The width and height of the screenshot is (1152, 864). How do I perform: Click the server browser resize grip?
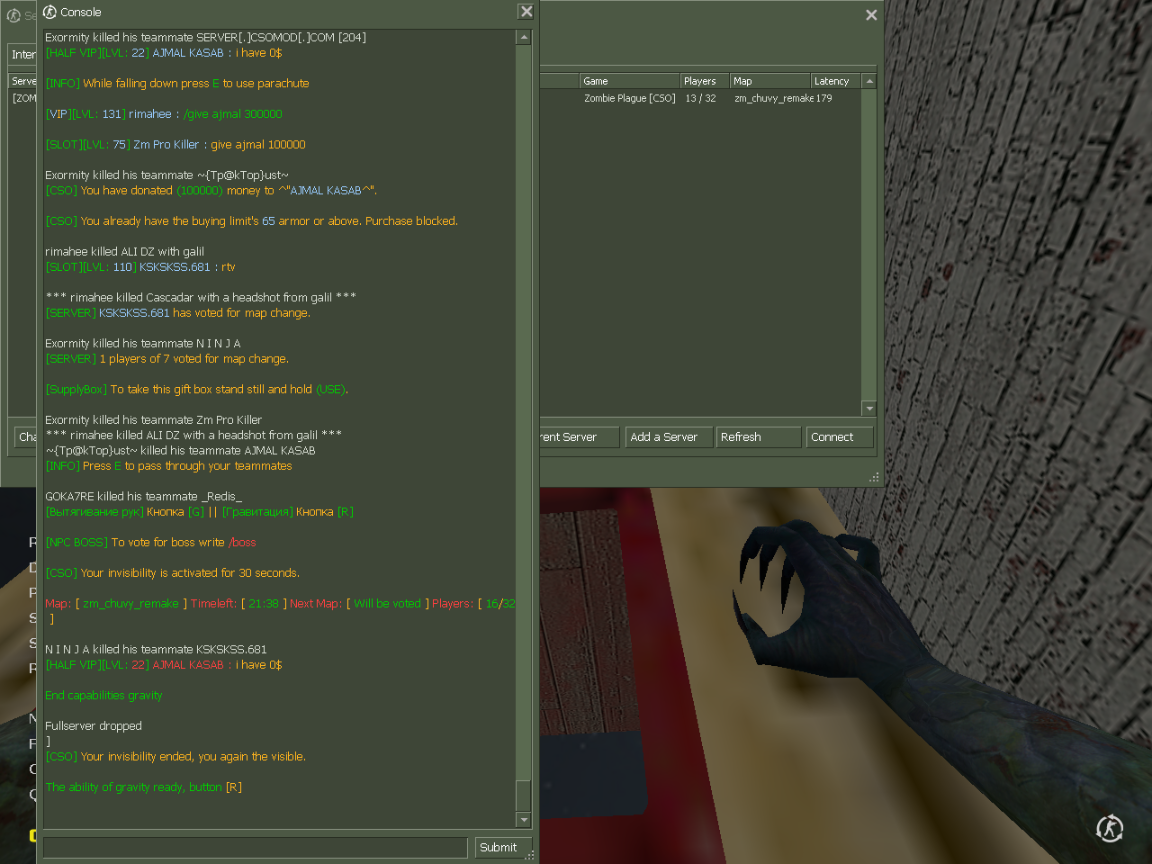pyautogui.click(x=875, y=478)
